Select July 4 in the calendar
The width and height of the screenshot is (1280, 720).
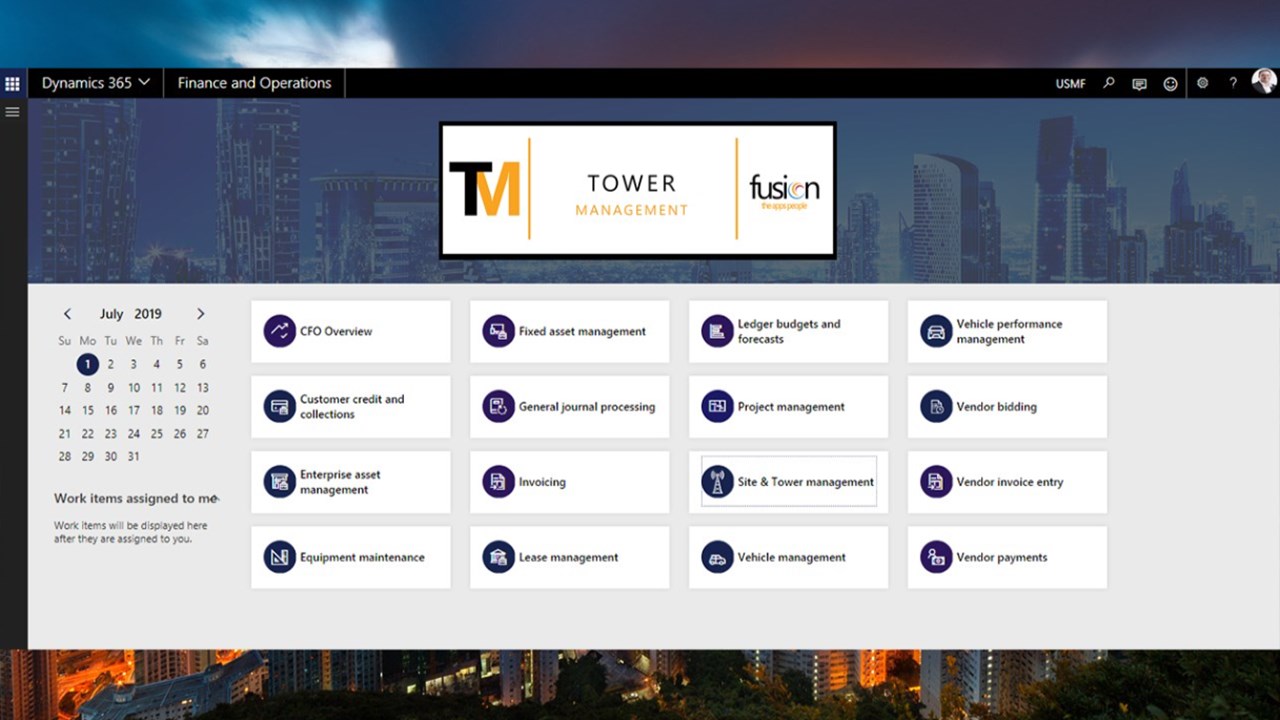point(157,364)
